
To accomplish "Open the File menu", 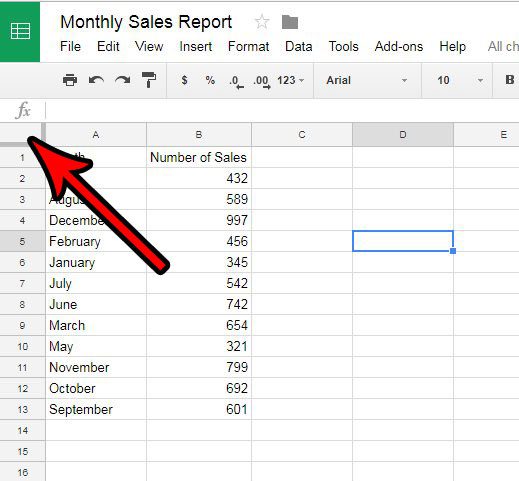I will pos(70,46).
